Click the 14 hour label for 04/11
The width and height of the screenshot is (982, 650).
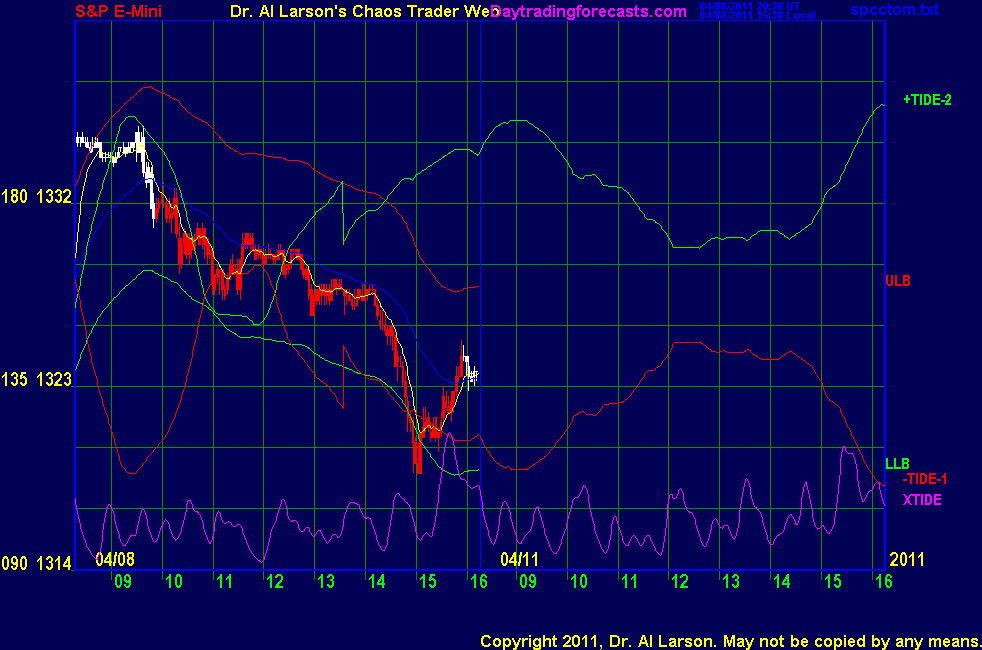pos(782,582)
